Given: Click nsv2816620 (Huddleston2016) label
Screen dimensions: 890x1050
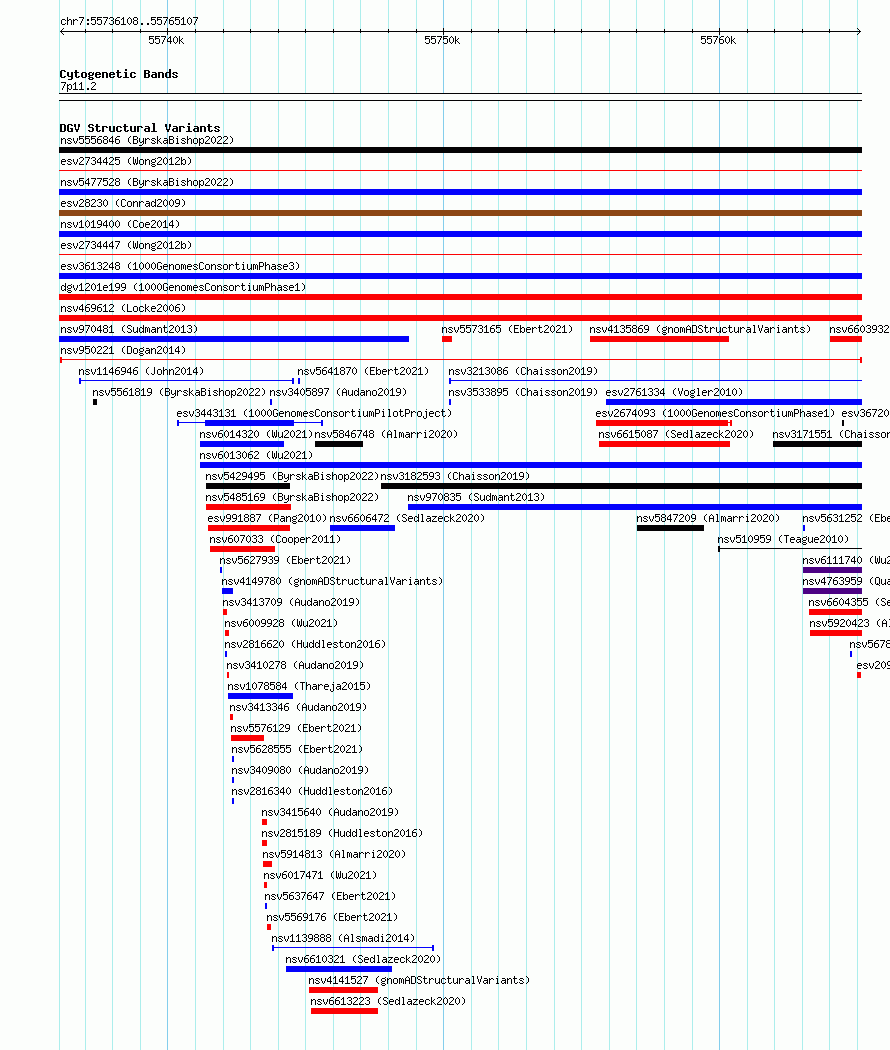Looking at the screenshot, I should click(305, 644).
